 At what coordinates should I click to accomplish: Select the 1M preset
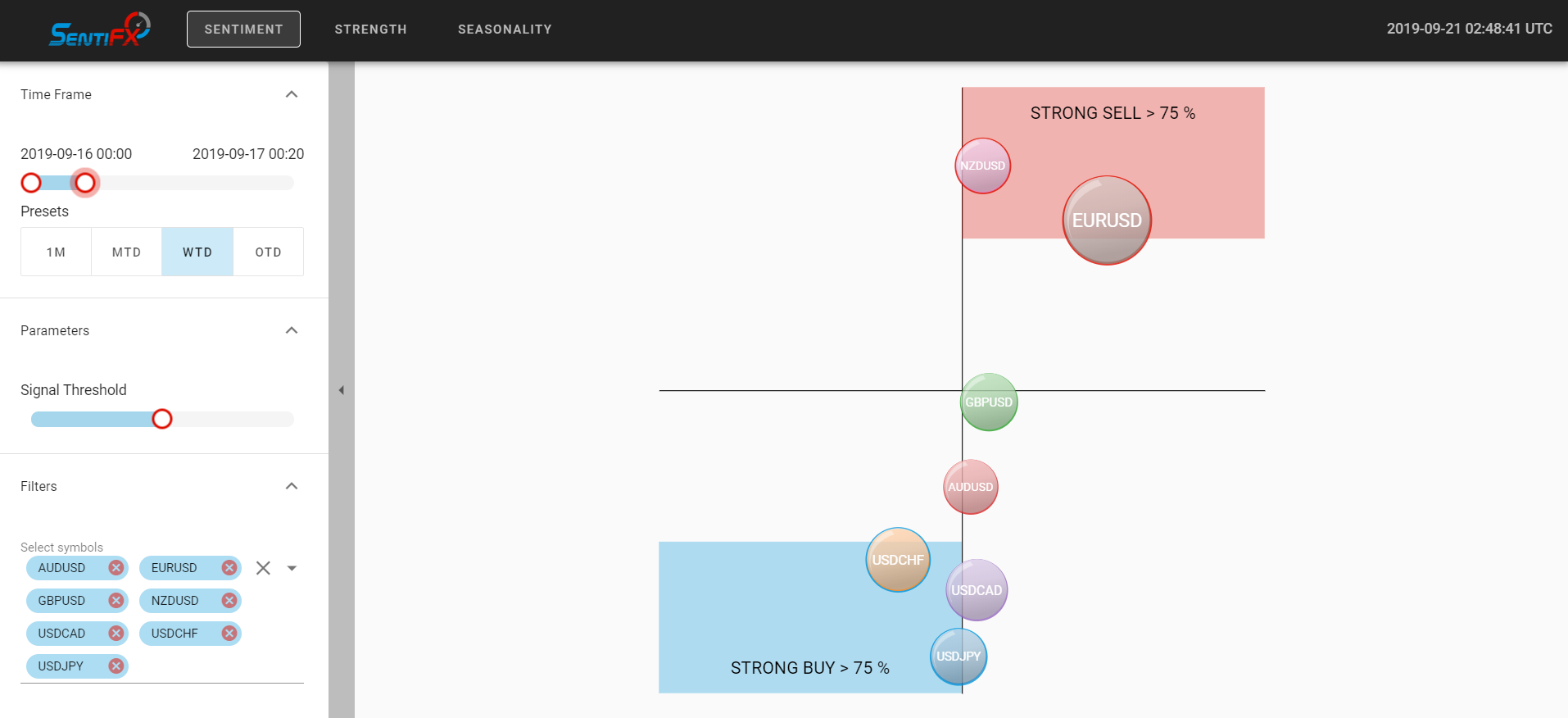pyautogui.click(x=56, y=252)
